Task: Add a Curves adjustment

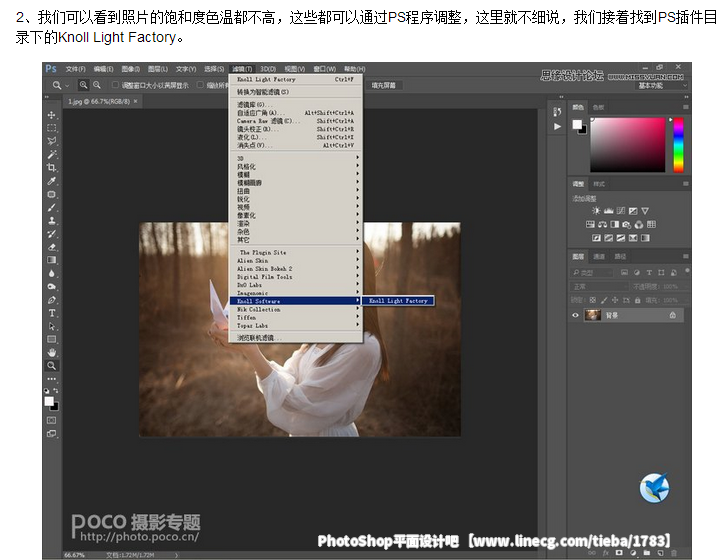Action: tap(620, 211)
